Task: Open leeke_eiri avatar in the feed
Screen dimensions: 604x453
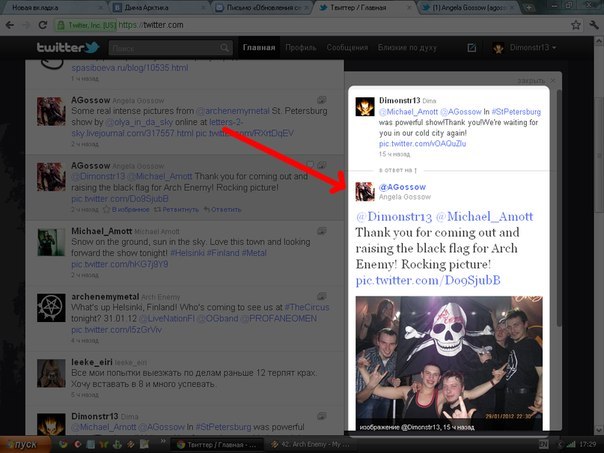Action: (51, 373)
